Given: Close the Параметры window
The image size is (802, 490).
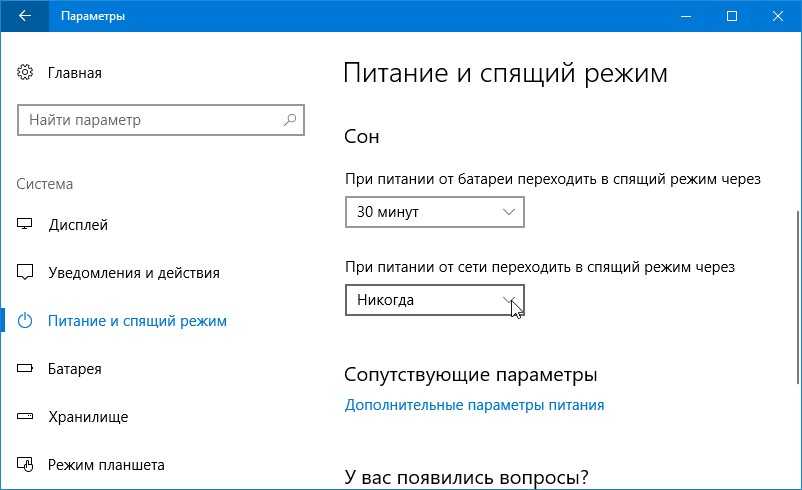Looking at the screenshot, I should point(777,16).
